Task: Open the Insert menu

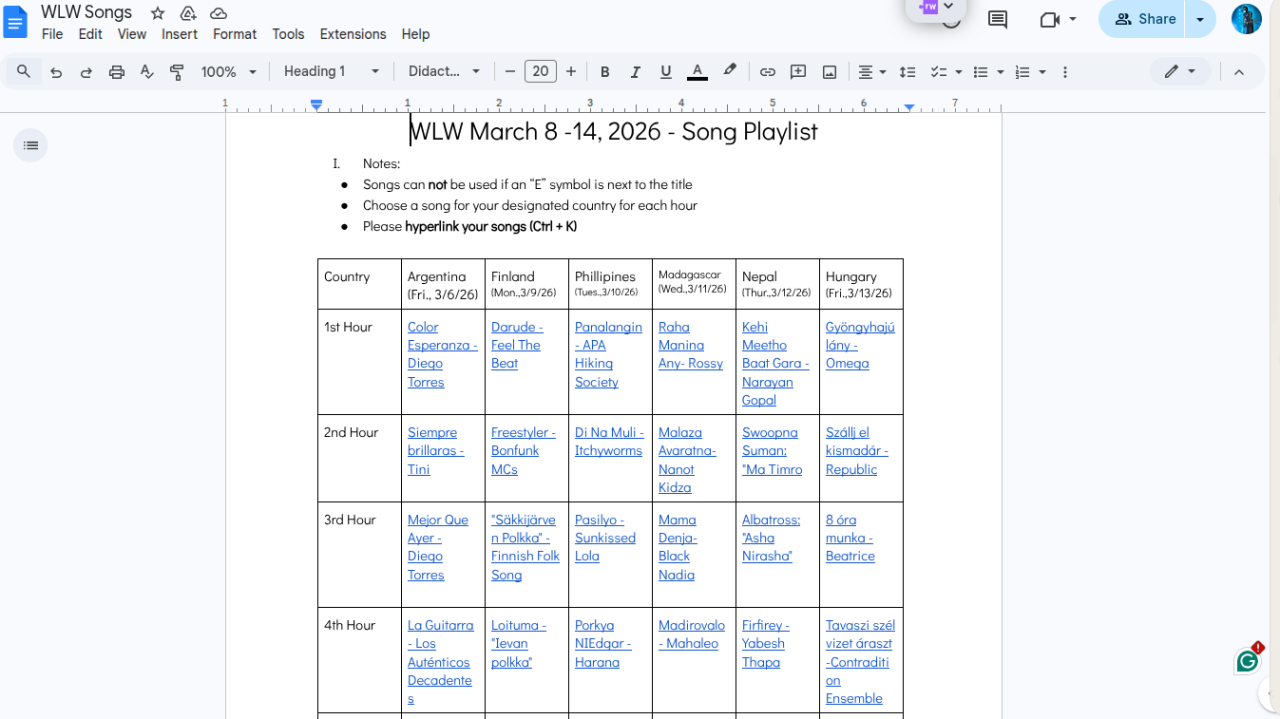Action: point(180,34)
